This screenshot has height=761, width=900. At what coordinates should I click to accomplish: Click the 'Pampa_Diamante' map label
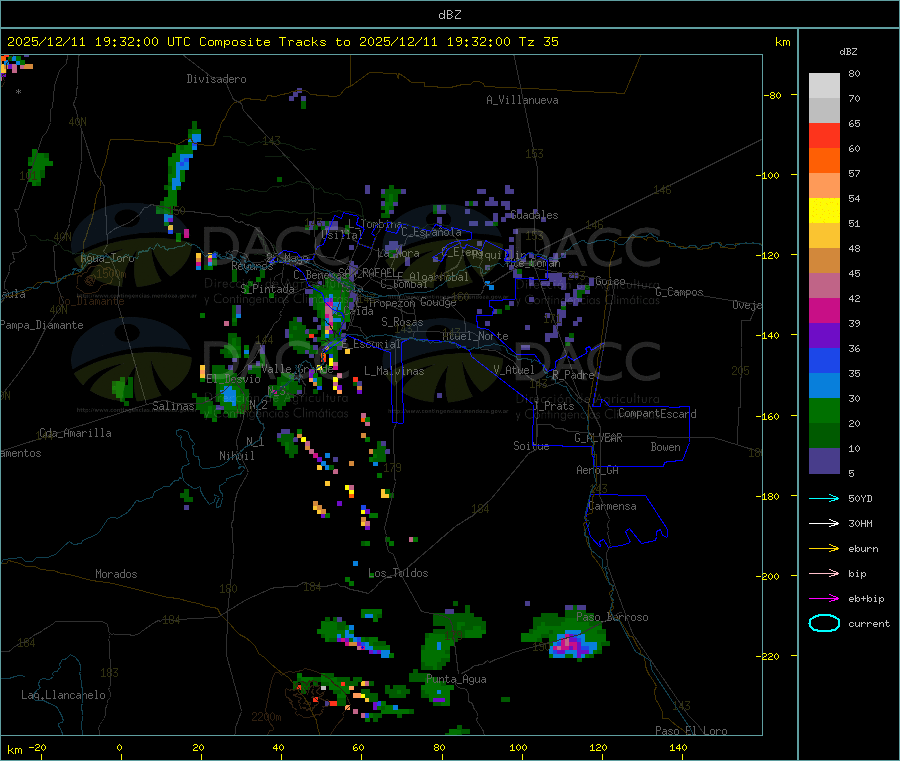click(x=41, y=325)
